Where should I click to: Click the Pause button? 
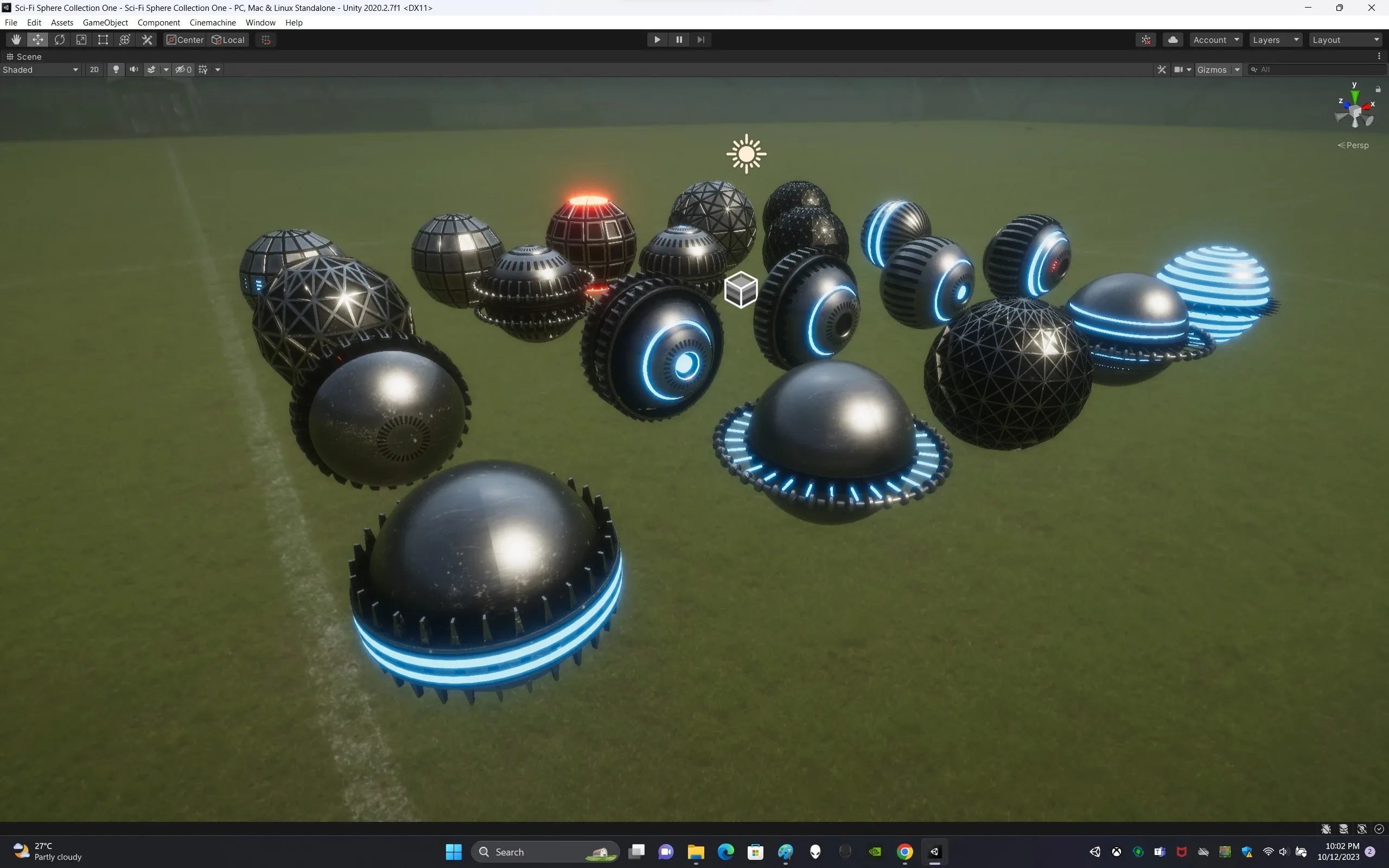[x=679, y=40]
